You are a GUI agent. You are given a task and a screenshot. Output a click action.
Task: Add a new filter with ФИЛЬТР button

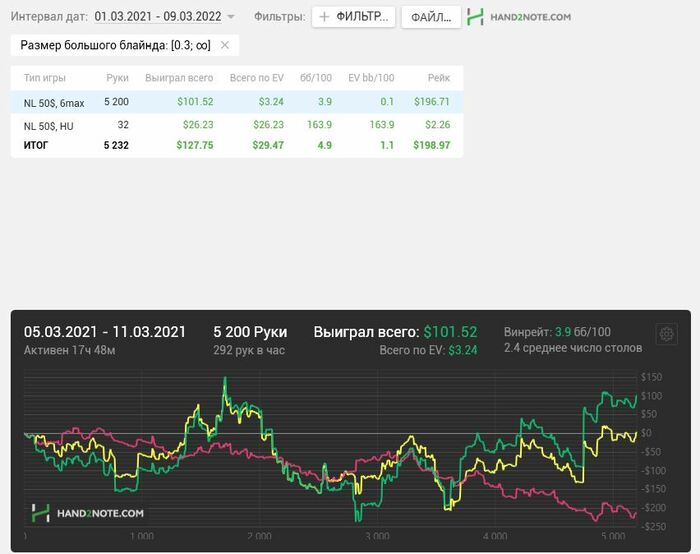coord(354,17)
